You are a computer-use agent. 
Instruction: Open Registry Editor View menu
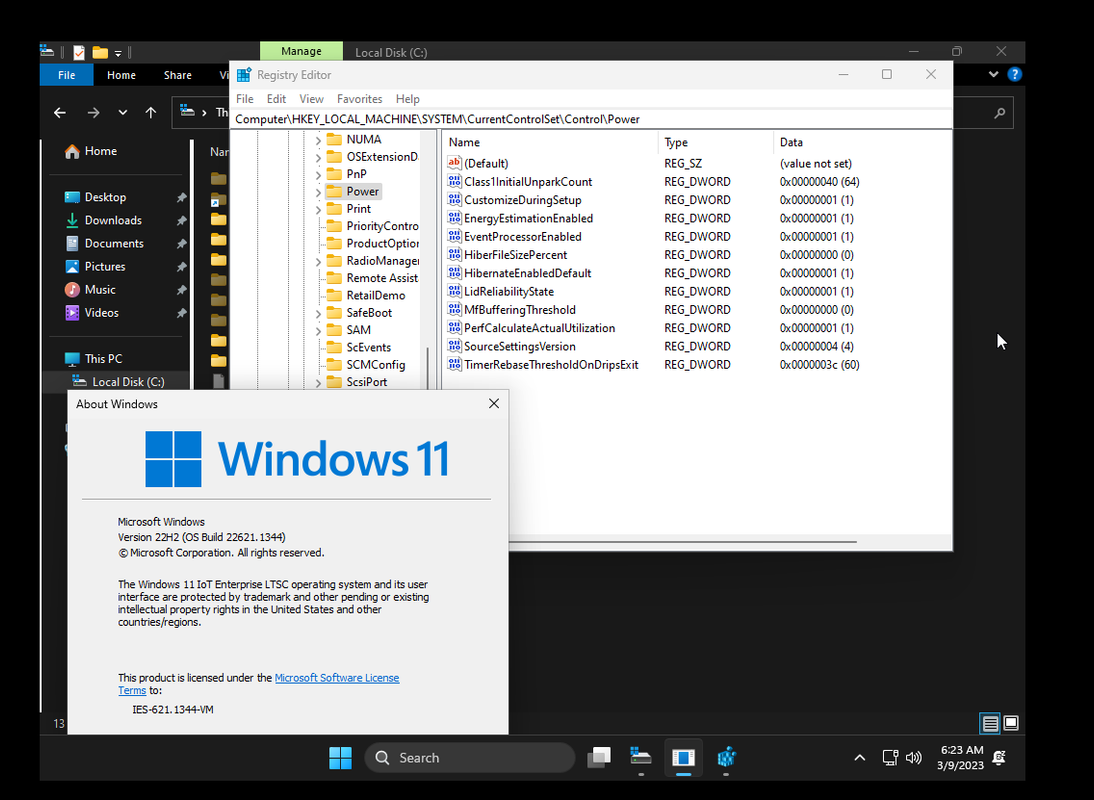[311, 99]
